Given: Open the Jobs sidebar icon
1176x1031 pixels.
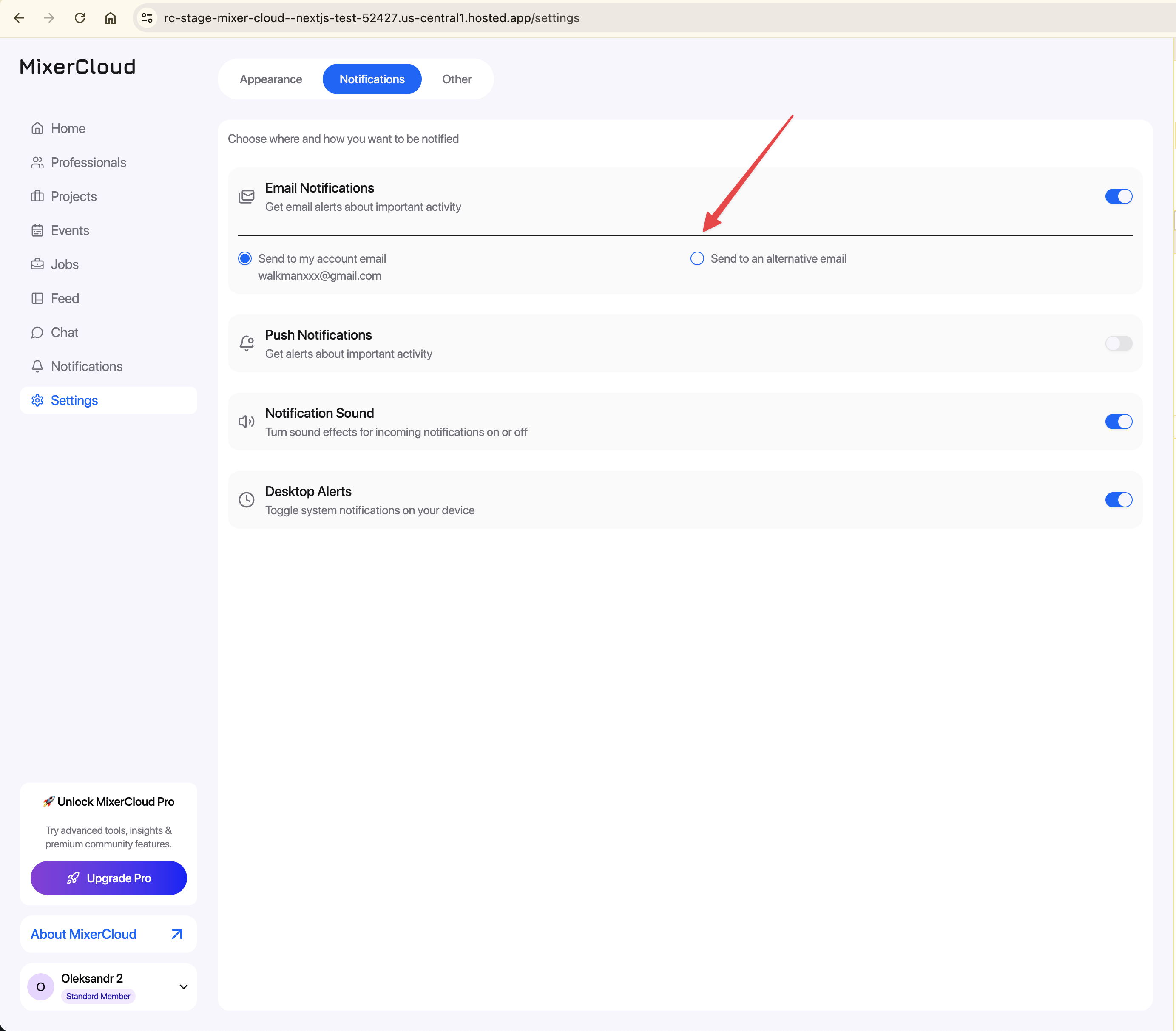Looking at the screenshot, I should click(x=37, y=264).
